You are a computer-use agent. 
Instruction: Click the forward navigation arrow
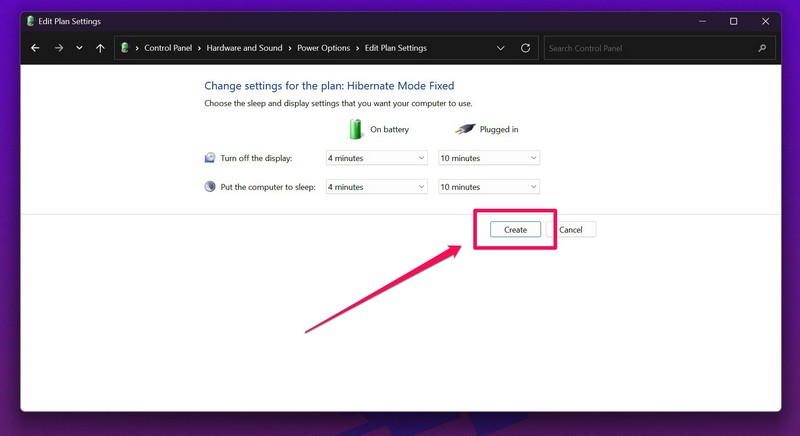[x=58, y=48]
